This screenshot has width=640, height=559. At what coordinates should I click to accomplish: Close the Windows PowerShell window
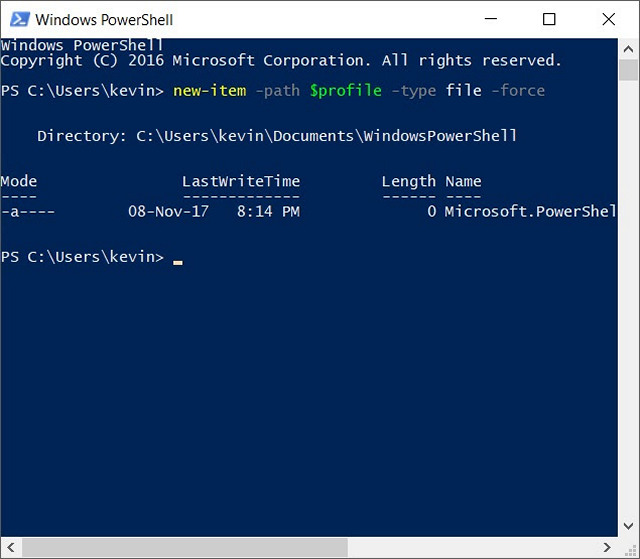[606, 19]
